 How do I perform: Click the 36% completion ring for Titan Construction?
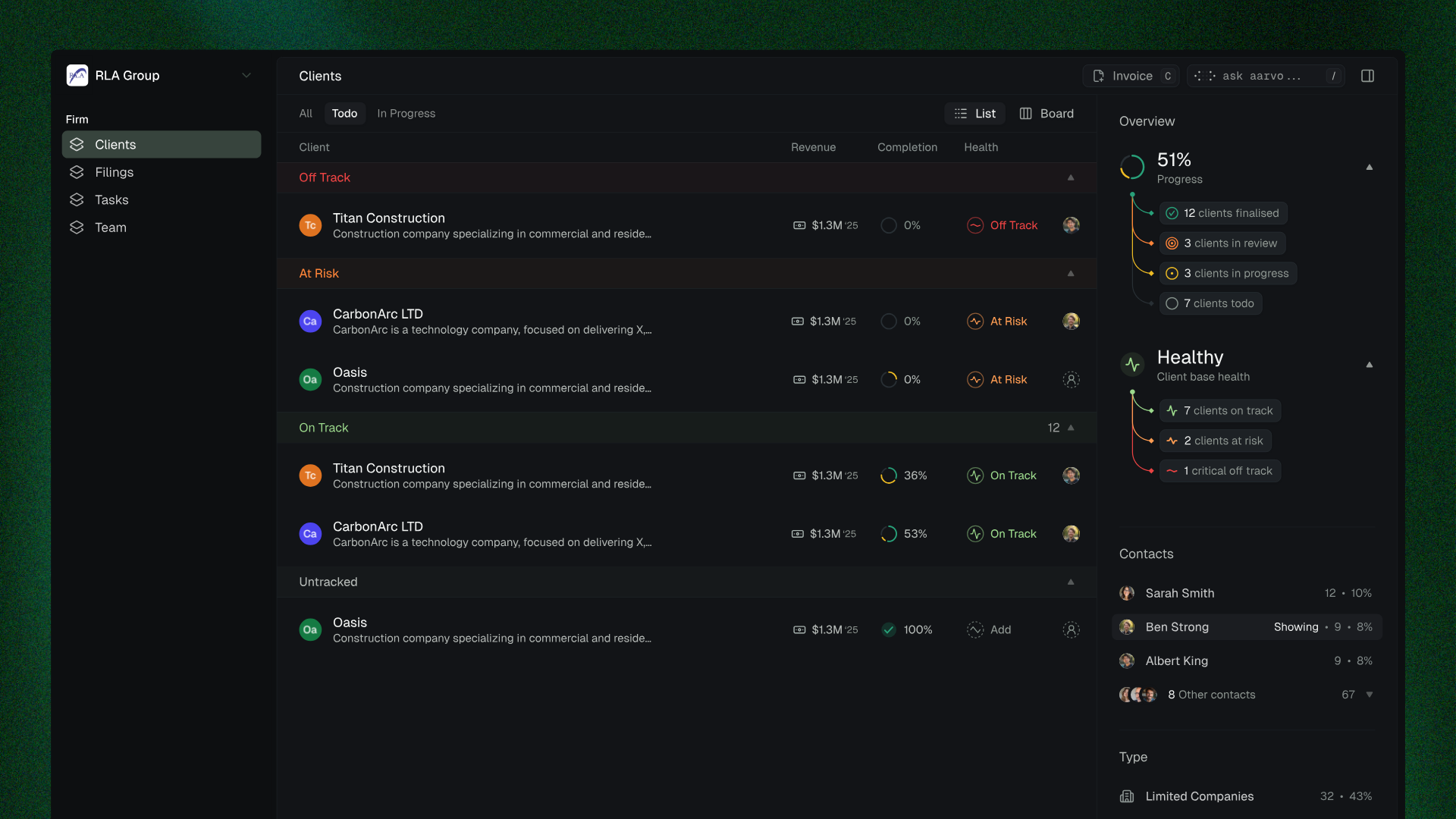889,475
